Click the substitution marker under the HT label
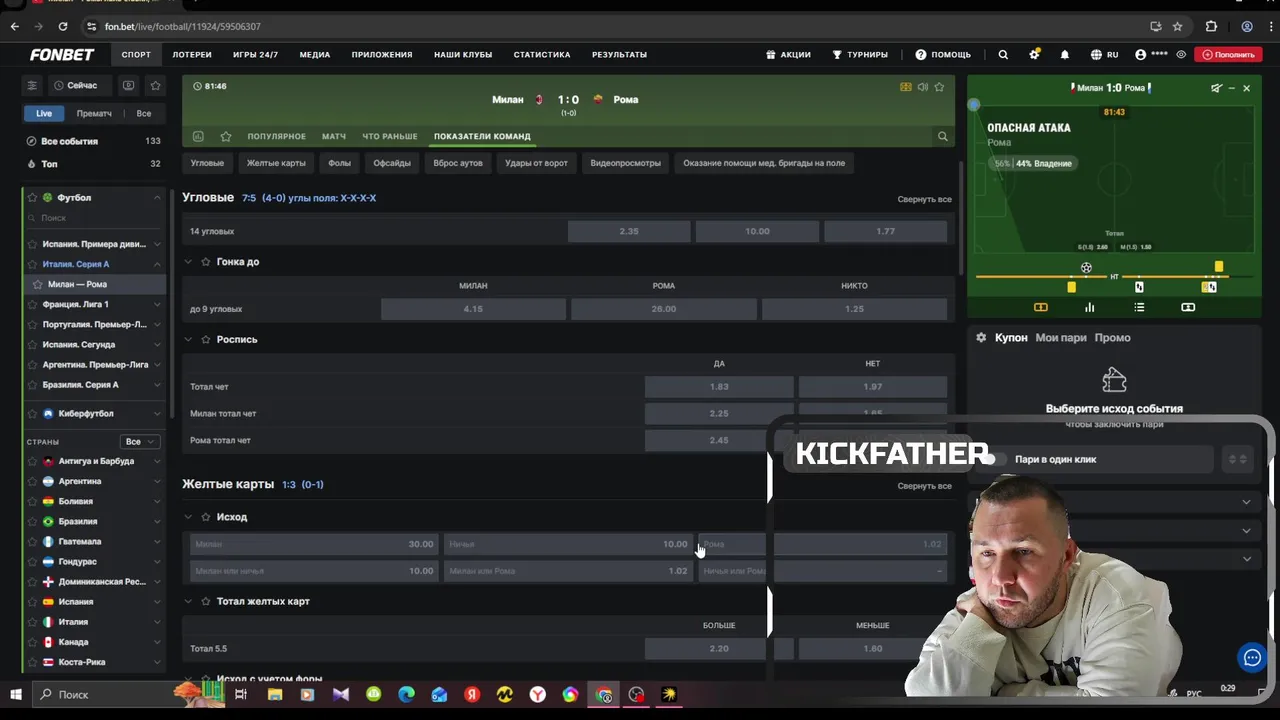The image size is (1280, 720). tap(1139, 287)
